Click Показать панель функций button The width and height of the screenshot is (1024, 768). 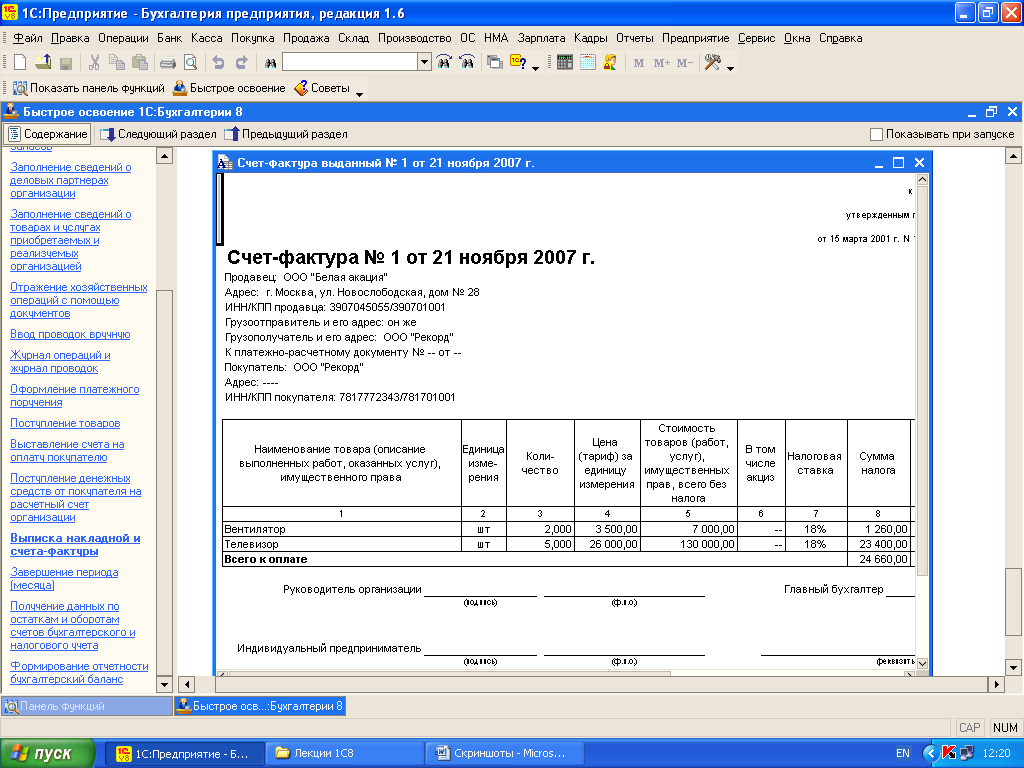(89, 88)
